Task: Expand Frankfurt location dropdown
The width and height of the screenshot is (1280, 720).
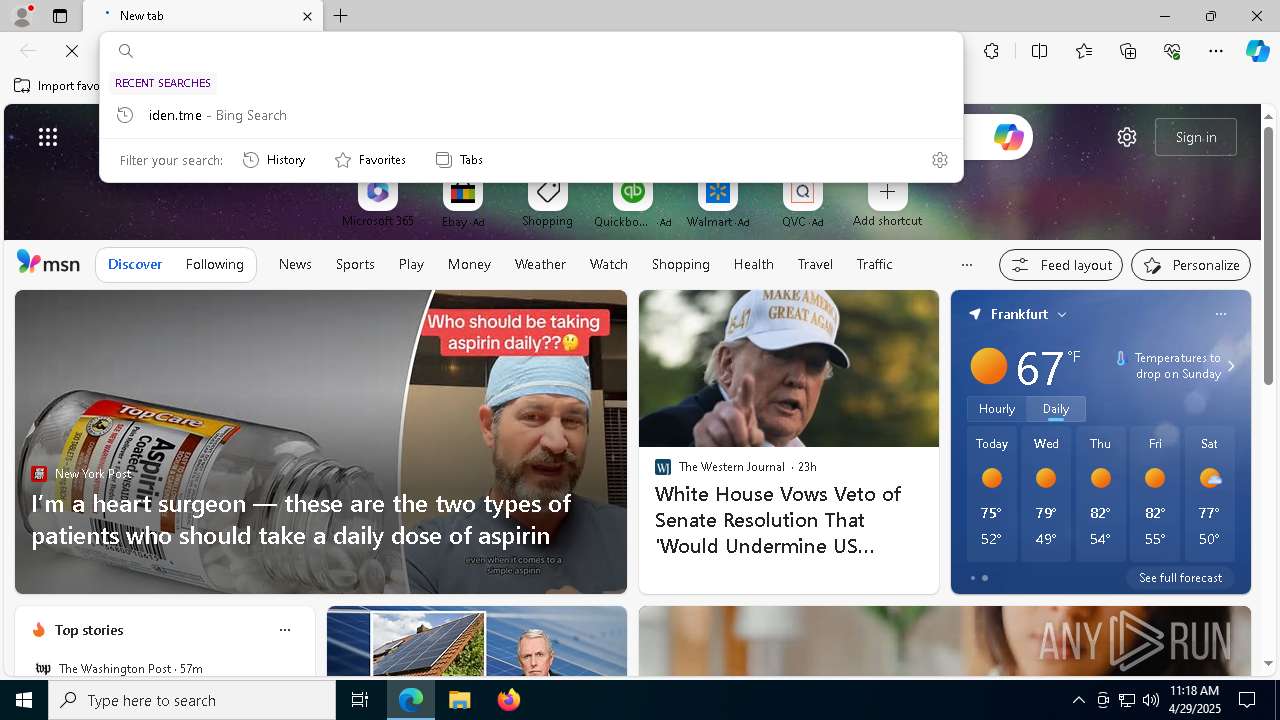Action: click(1062, 314)
